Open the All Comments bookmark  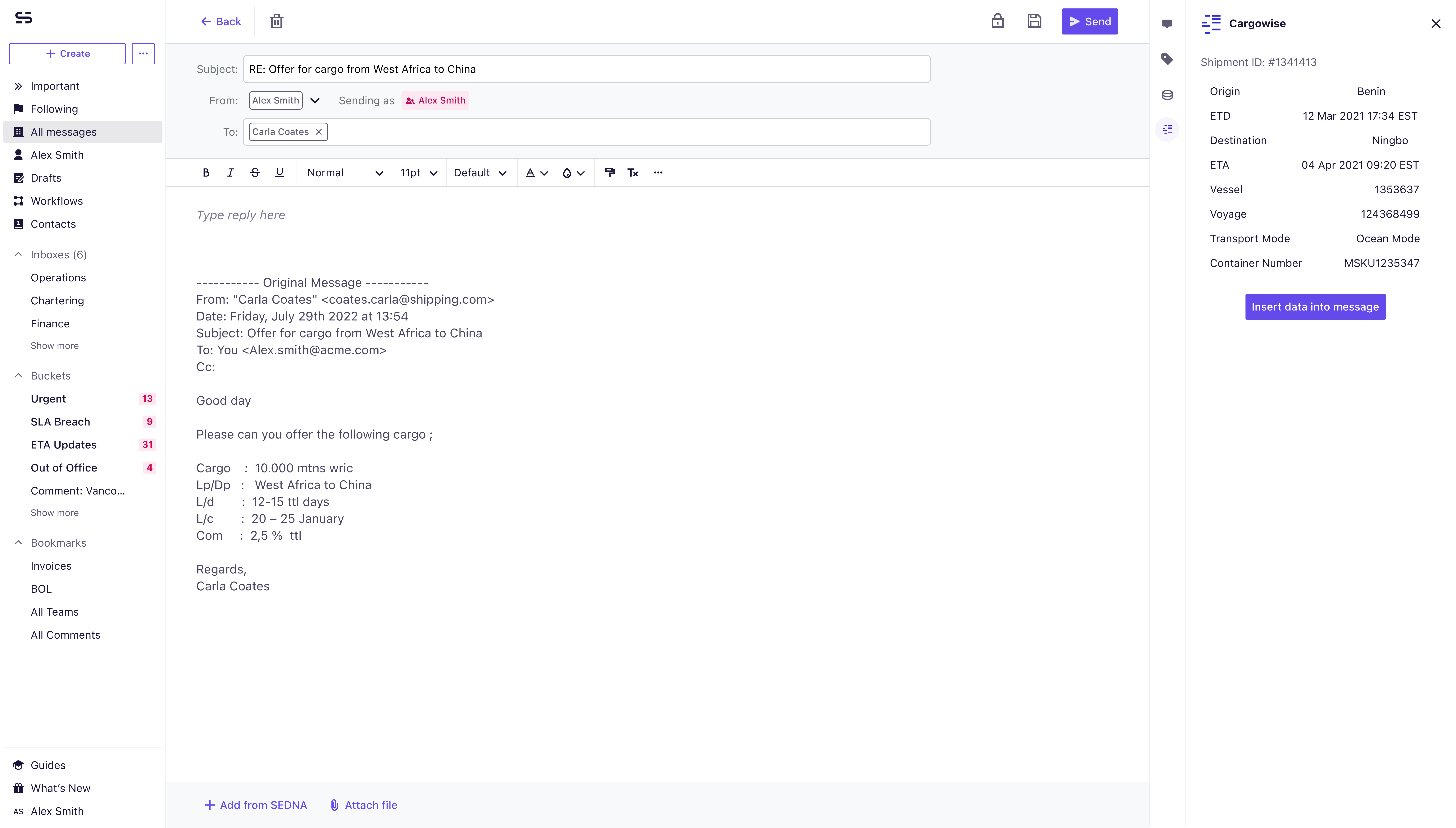click(65, 635)
